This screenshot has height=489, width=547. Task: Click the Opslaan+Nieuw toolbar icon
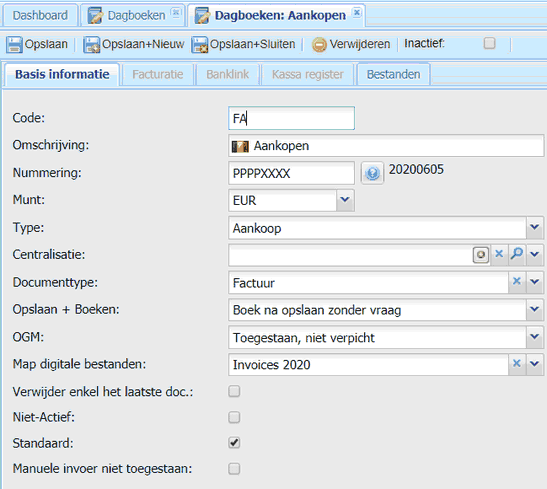[91, 45]
